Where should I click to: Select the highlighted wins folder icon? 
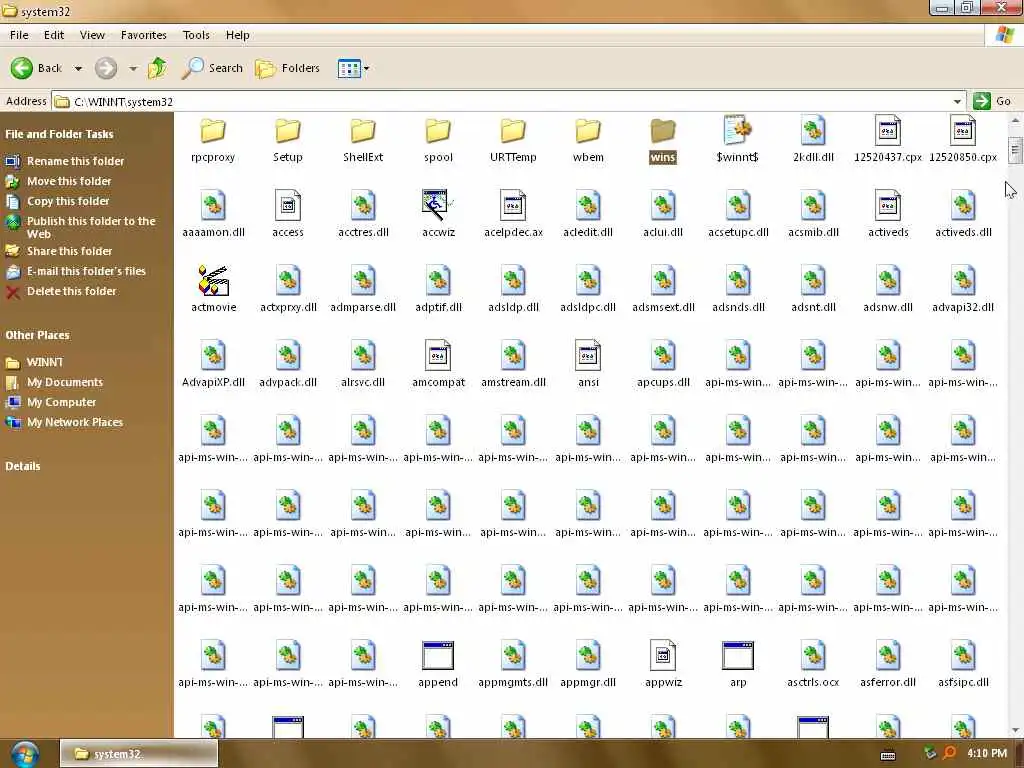(663, 131)
